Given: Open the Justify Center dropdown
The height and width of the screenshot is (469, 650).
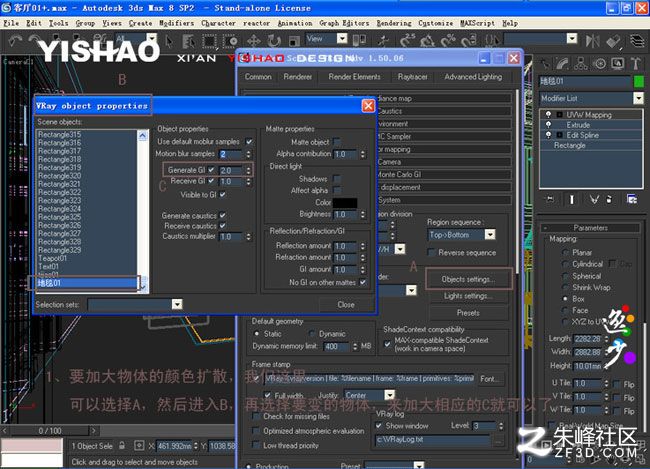Looking at the screenshot, I should point(389,395).
